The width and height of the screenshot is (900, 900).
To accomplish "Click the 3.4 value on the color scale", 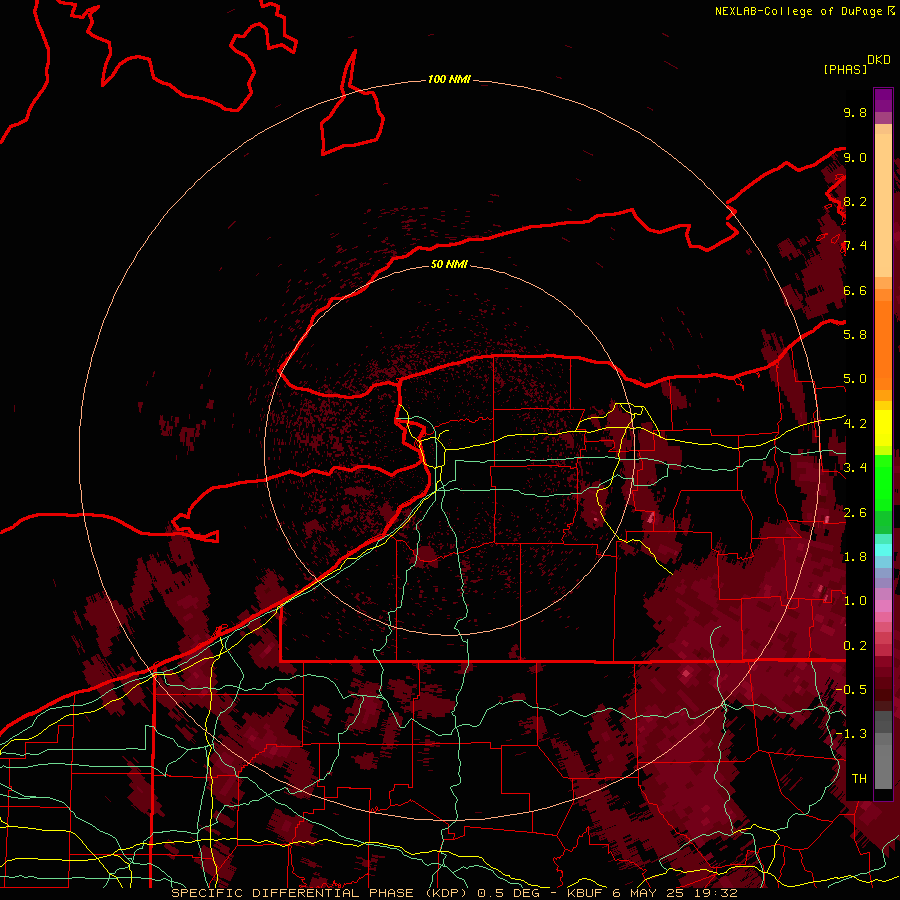I will point(855,467).
